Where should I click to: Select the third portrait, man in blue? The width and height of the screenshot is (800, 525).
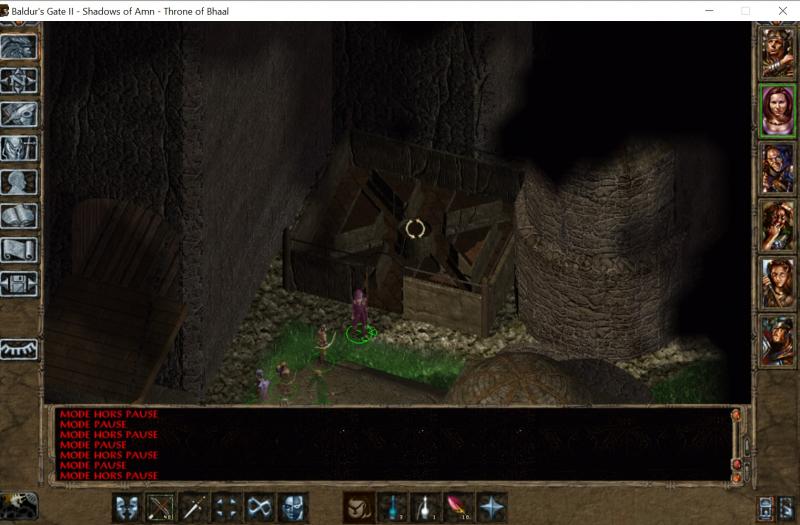[777, 168]
